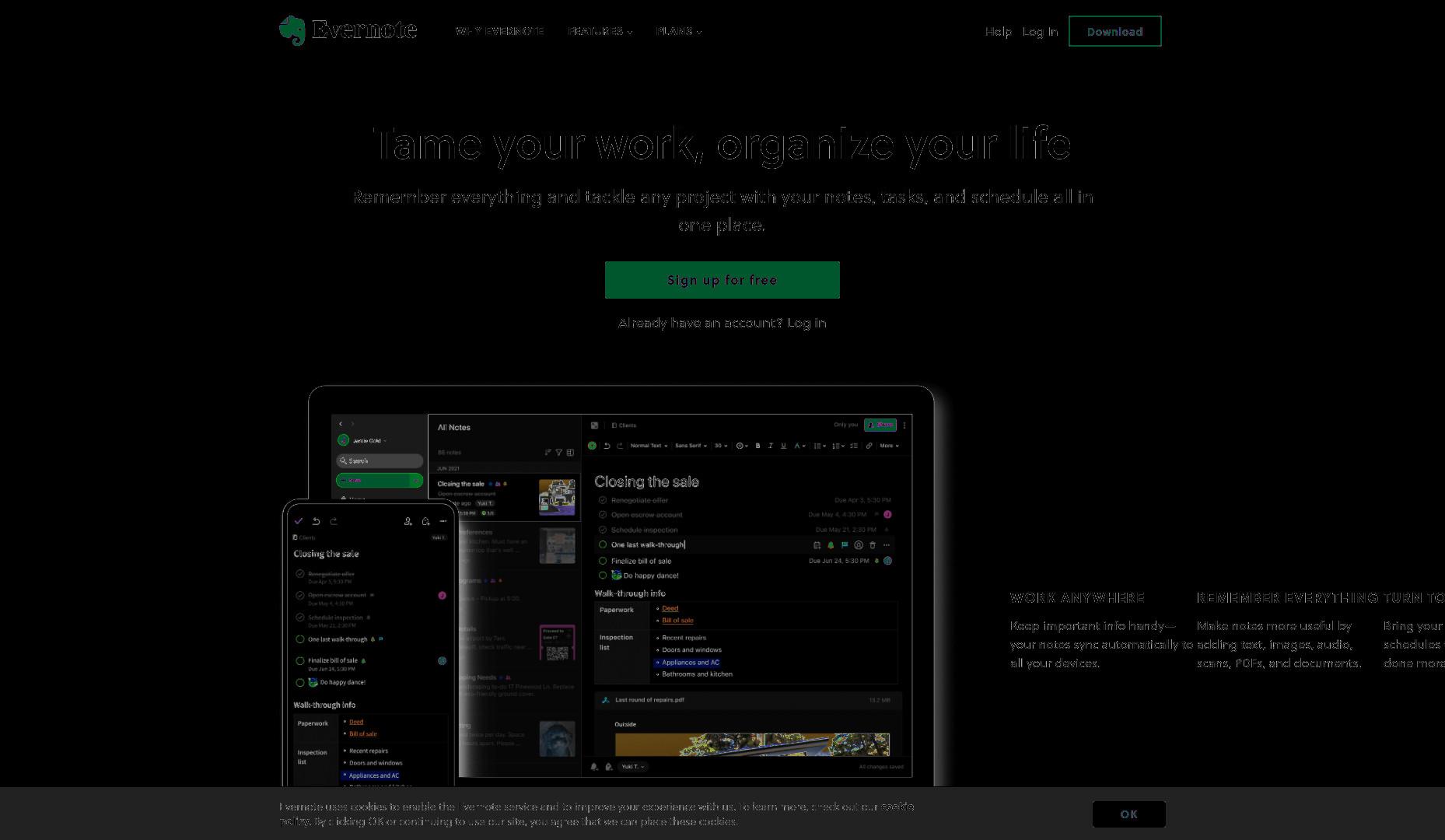
Task: Click back arrow in laptop sidebar
Action: click(x=340, y=424)
